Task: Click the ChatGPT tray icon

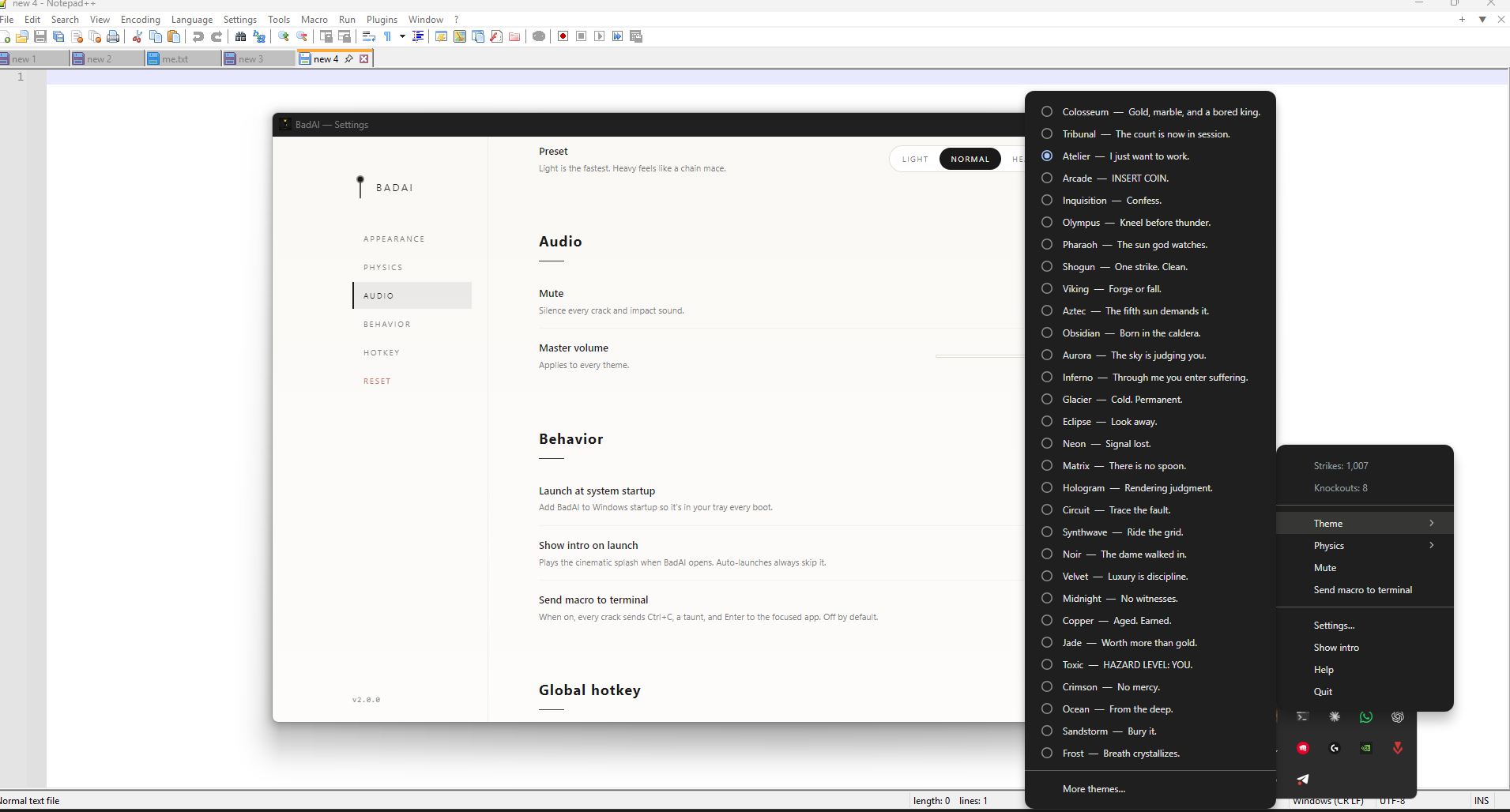Action: (x=1398, y=717)
